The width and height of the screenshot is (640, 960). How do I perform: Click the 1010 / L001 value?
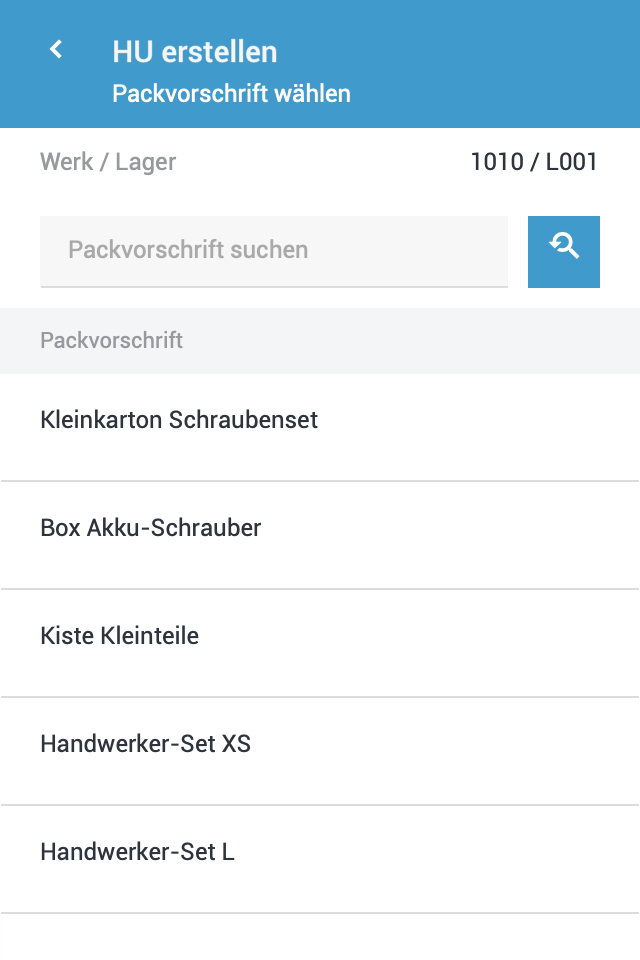click(534, 162)
